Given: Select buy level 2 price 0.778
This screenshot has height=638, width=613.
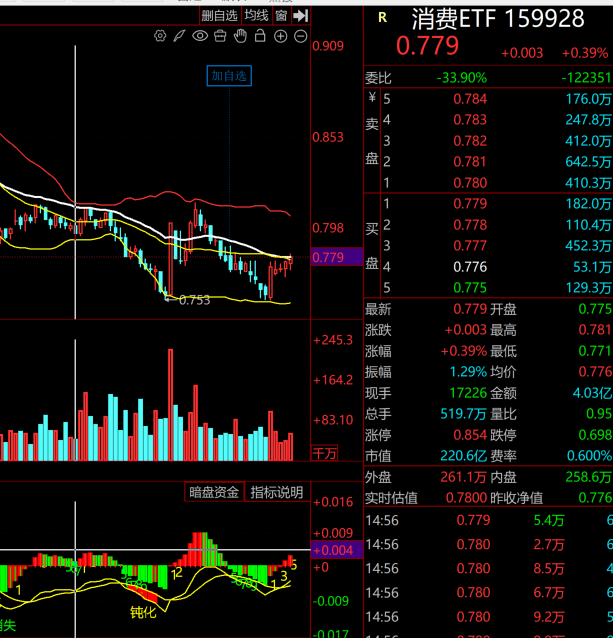Looking at the screenshot, I should pyautogui.click(x=470, y=225).
